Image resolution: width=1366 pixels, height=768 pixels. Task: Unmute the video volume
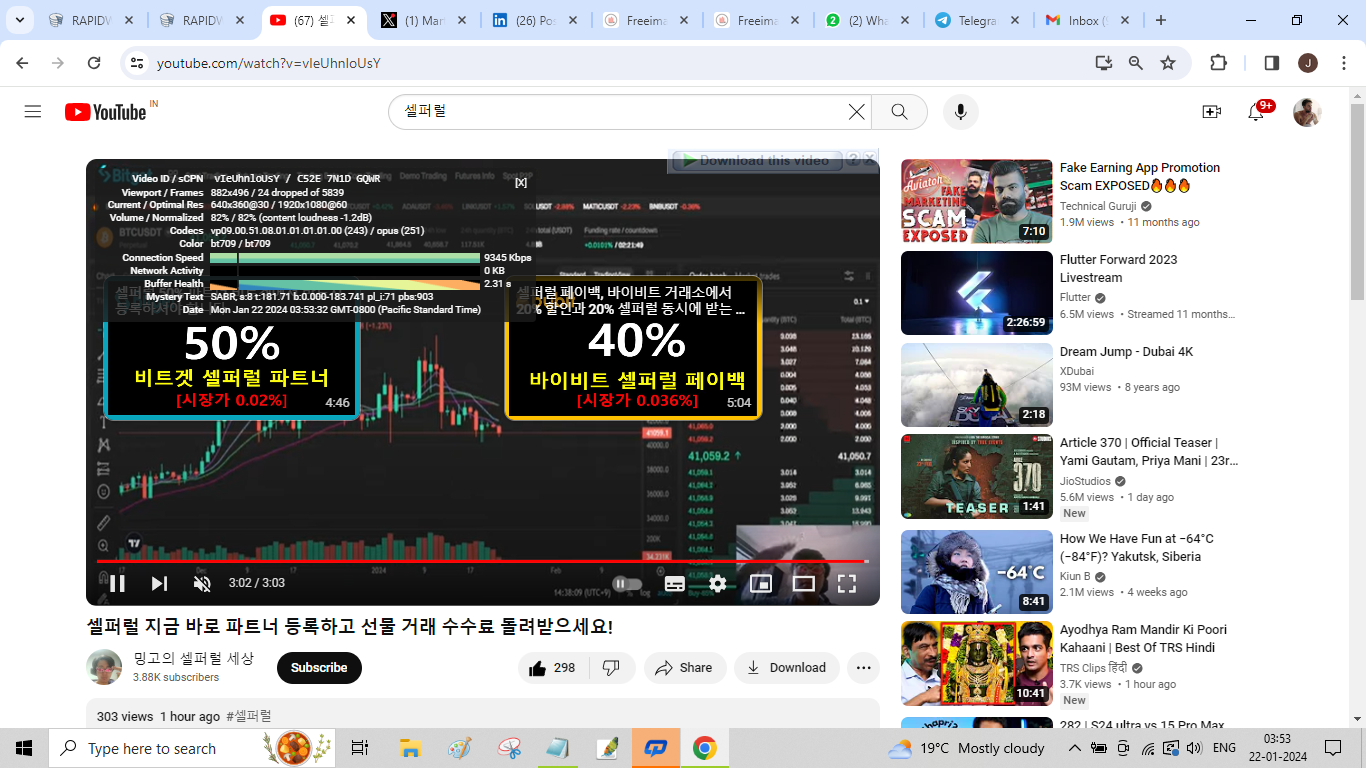(x=202, y=583)
